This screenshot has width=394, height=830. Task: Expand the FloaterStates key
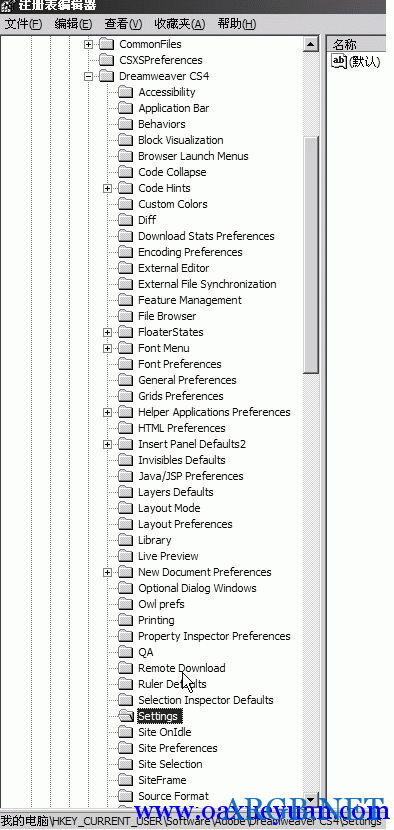(x=108, y=332)
